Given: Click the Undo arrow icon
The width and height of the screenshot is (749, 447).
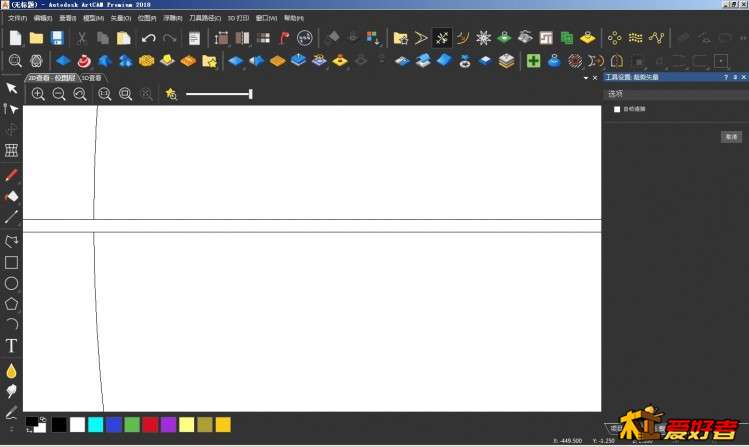Looking at the screenshot, I should tap(148, 38).
